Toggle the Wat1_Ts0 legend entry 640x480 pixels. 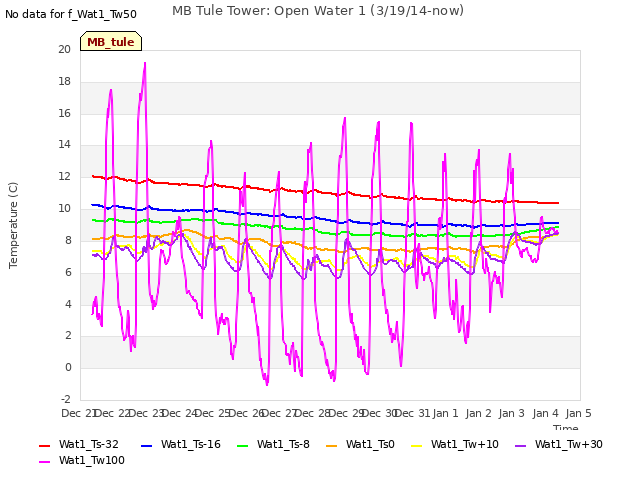point(360,444)
